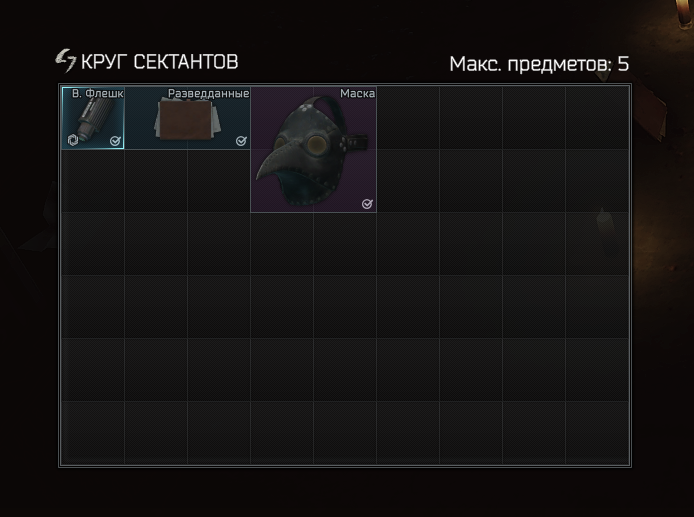Click the empty cell right of the mask's top

tap(408, 118)
